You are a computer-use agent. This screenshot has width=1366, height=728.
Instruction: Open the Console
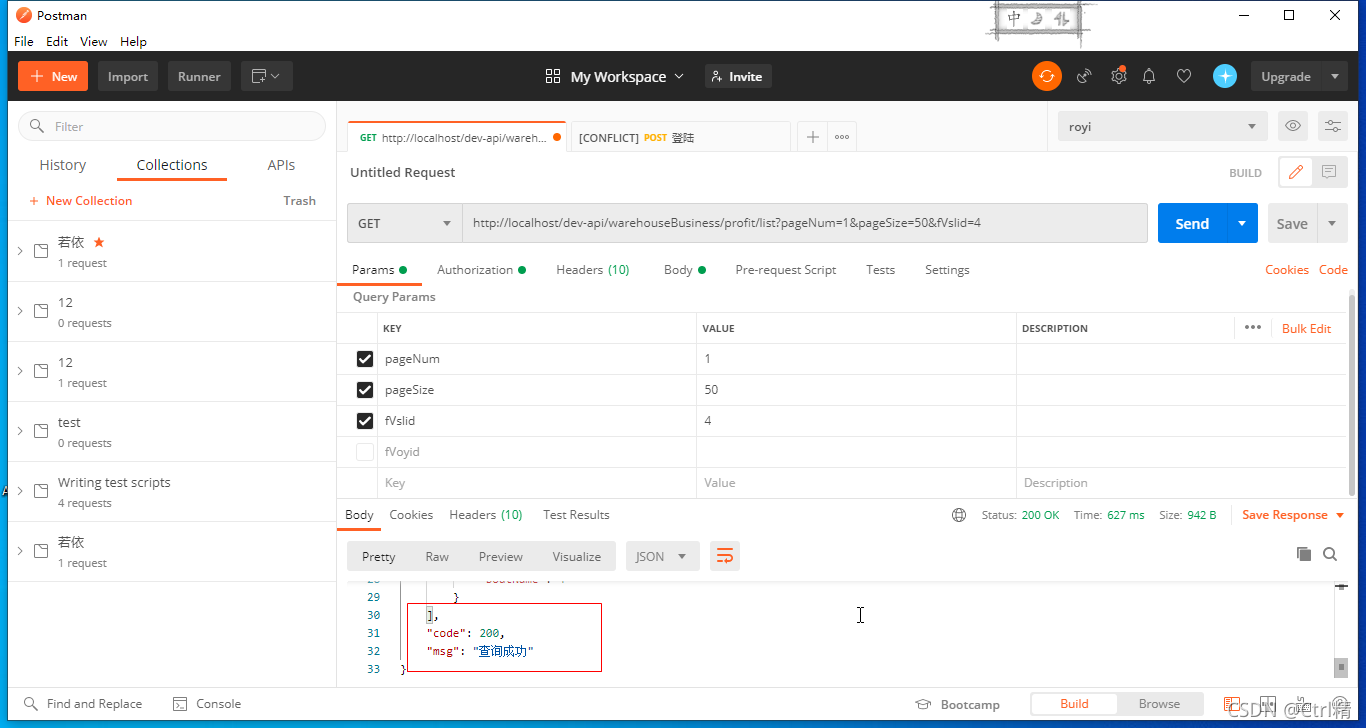(207, 704)
